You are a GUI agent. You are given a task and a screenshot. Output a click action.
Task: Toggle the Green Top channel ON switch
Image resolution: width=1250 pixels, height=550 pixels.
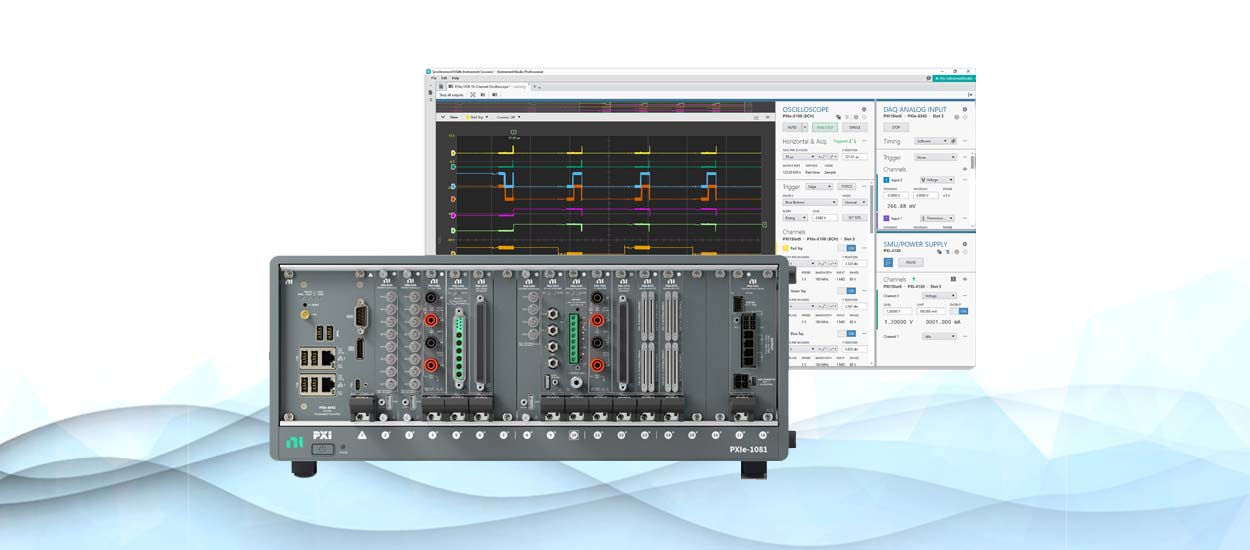852,291
